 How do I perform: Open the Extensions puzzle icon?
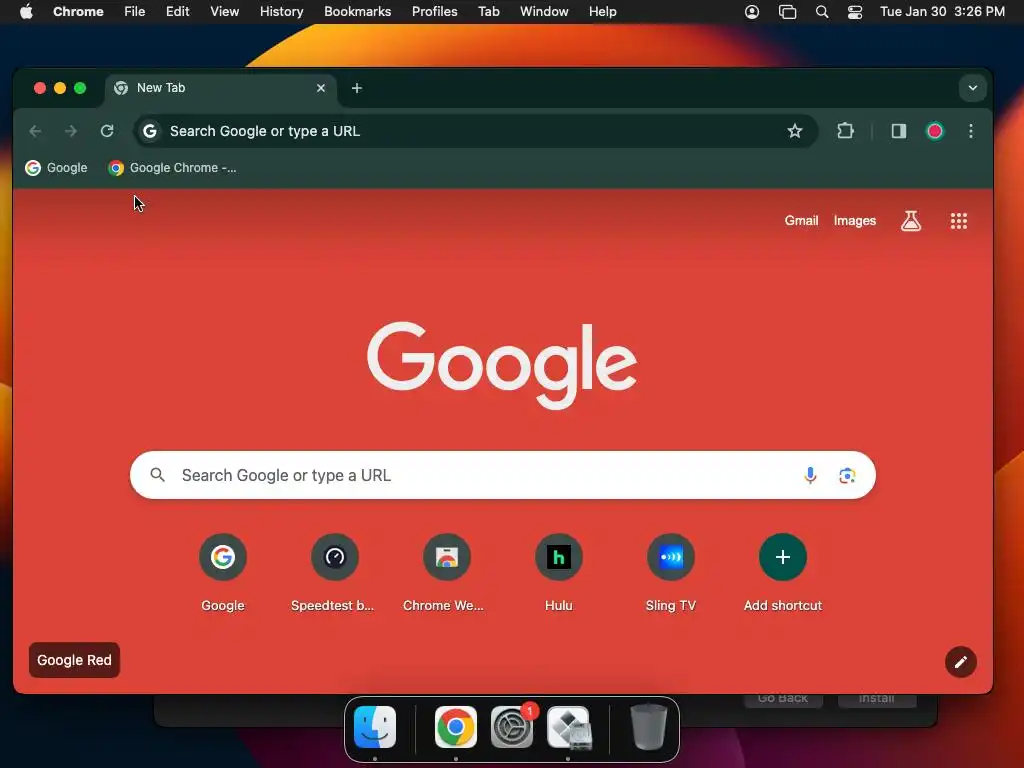845,131
